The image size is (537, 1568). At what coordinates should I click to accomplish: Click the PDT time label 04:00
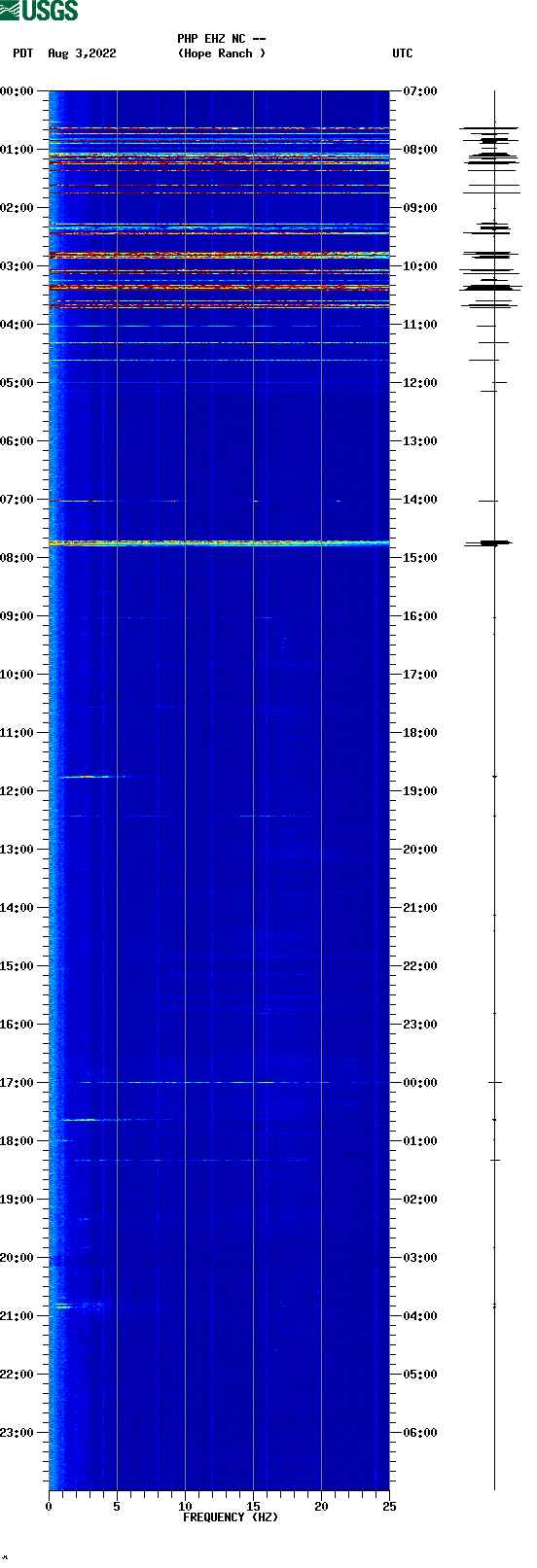point(18,325)
